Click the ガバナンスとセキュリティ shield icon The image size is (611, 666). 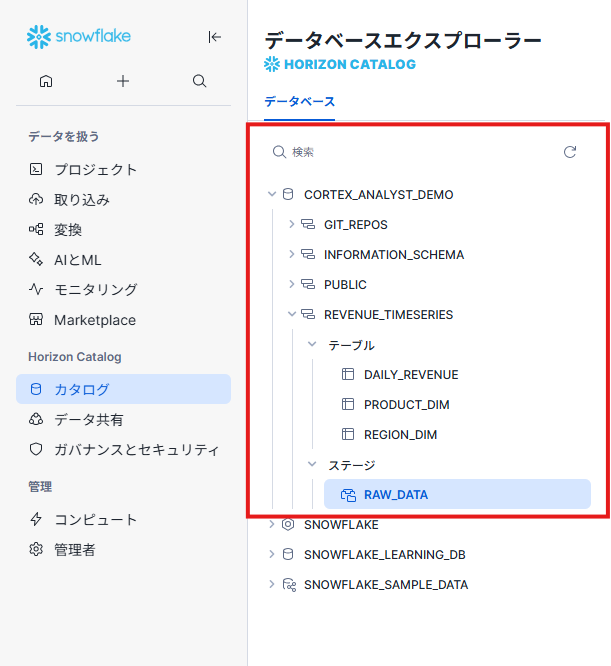pyautogui.click(x=36, y=449)
